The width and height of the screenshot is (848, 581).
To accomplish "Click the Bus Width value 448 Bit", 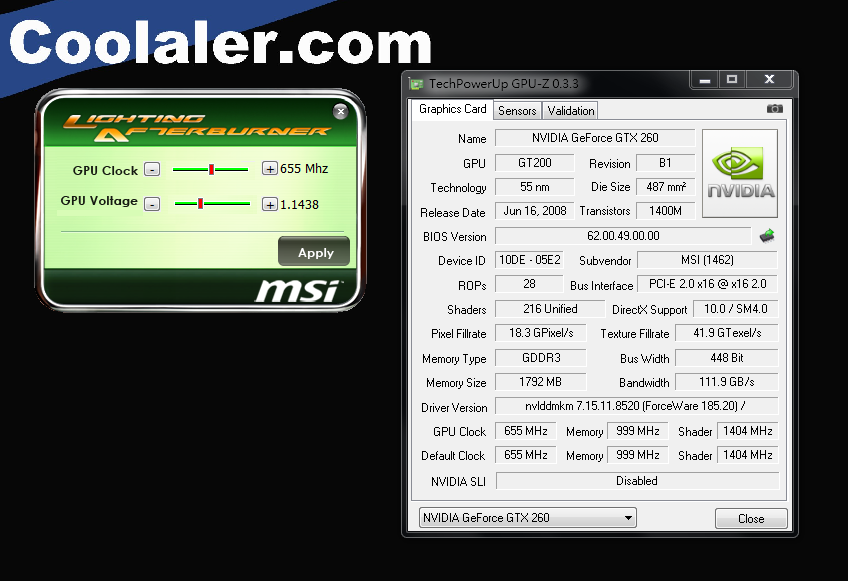I will point(727,358).
